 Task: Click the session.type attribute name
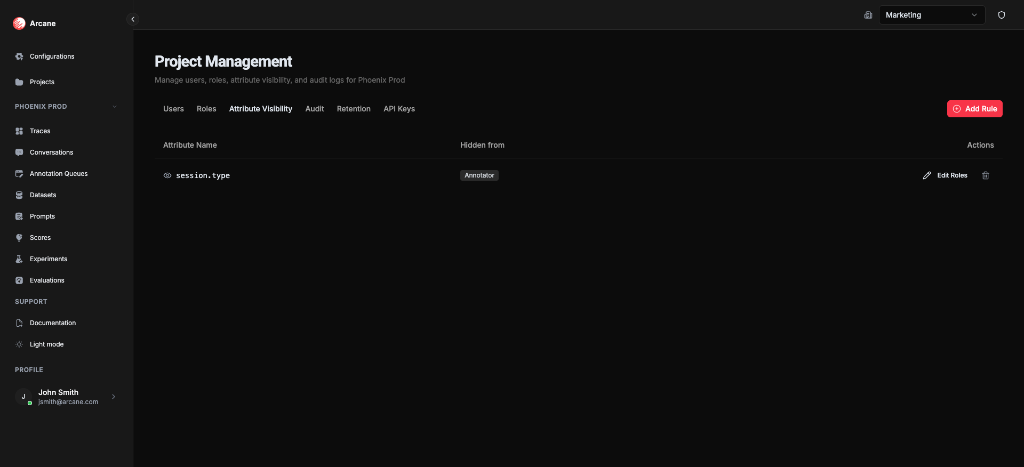coord(202,176)
